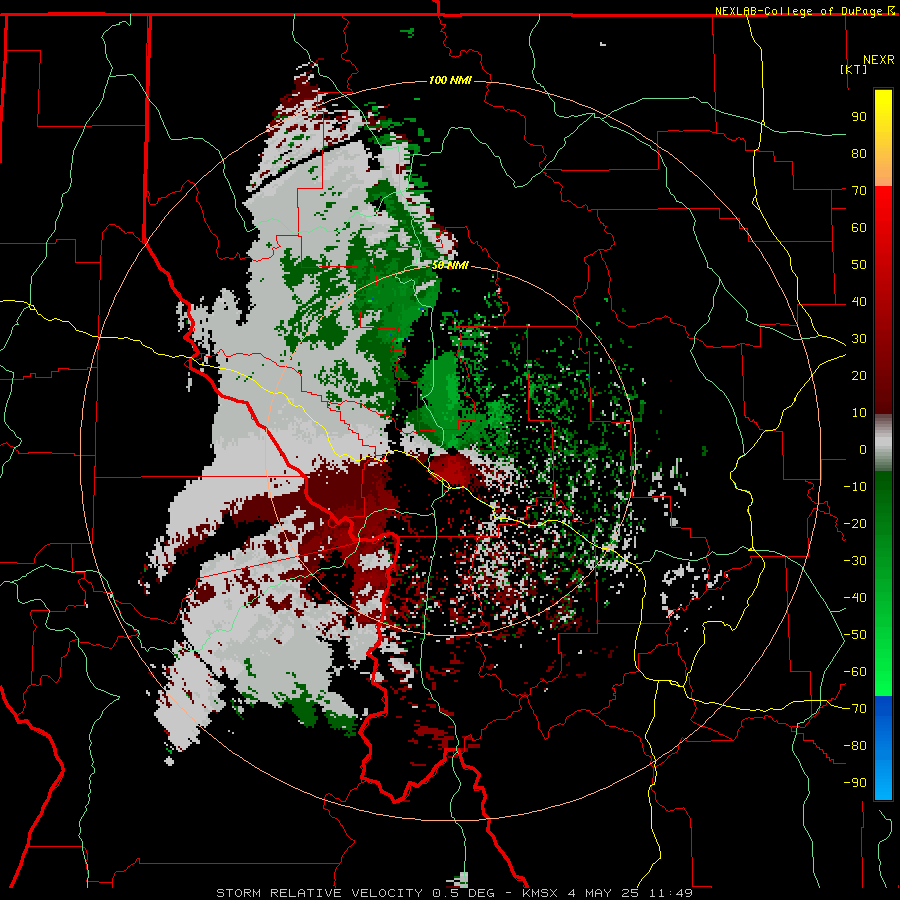The height and width of the screenshot is (900, 900).
Task: Click the 80 value on velocity scale
Action: click(x=859, y=153)
